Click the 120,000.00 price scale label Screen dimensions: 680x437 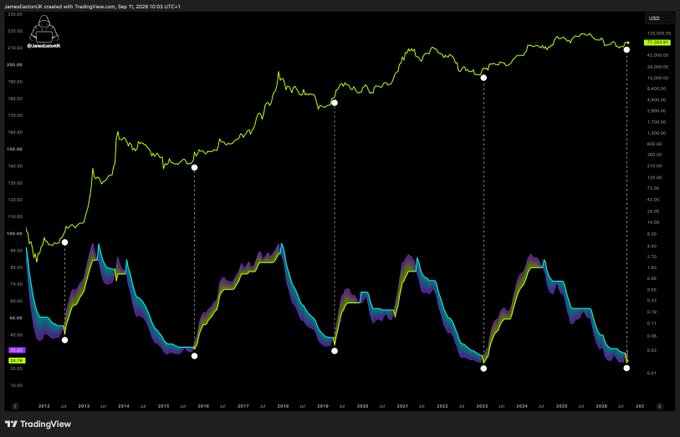point(658,33)
